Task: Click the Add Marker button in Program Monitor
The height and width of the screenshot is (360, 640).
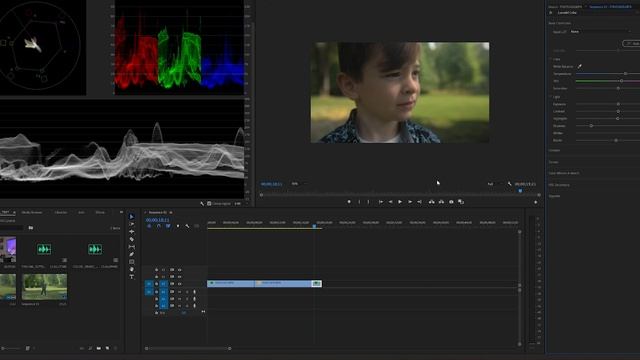Action: (349, 202)
